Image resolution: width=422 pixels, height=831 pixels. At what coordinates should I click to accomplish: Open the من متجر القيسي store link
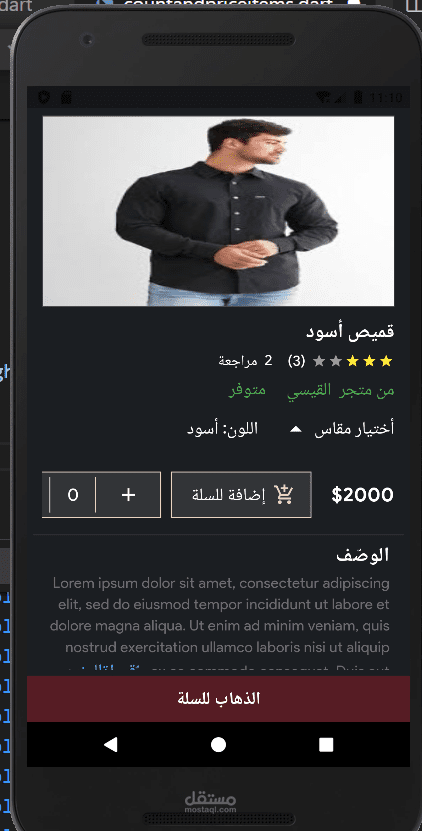(341, 391)
